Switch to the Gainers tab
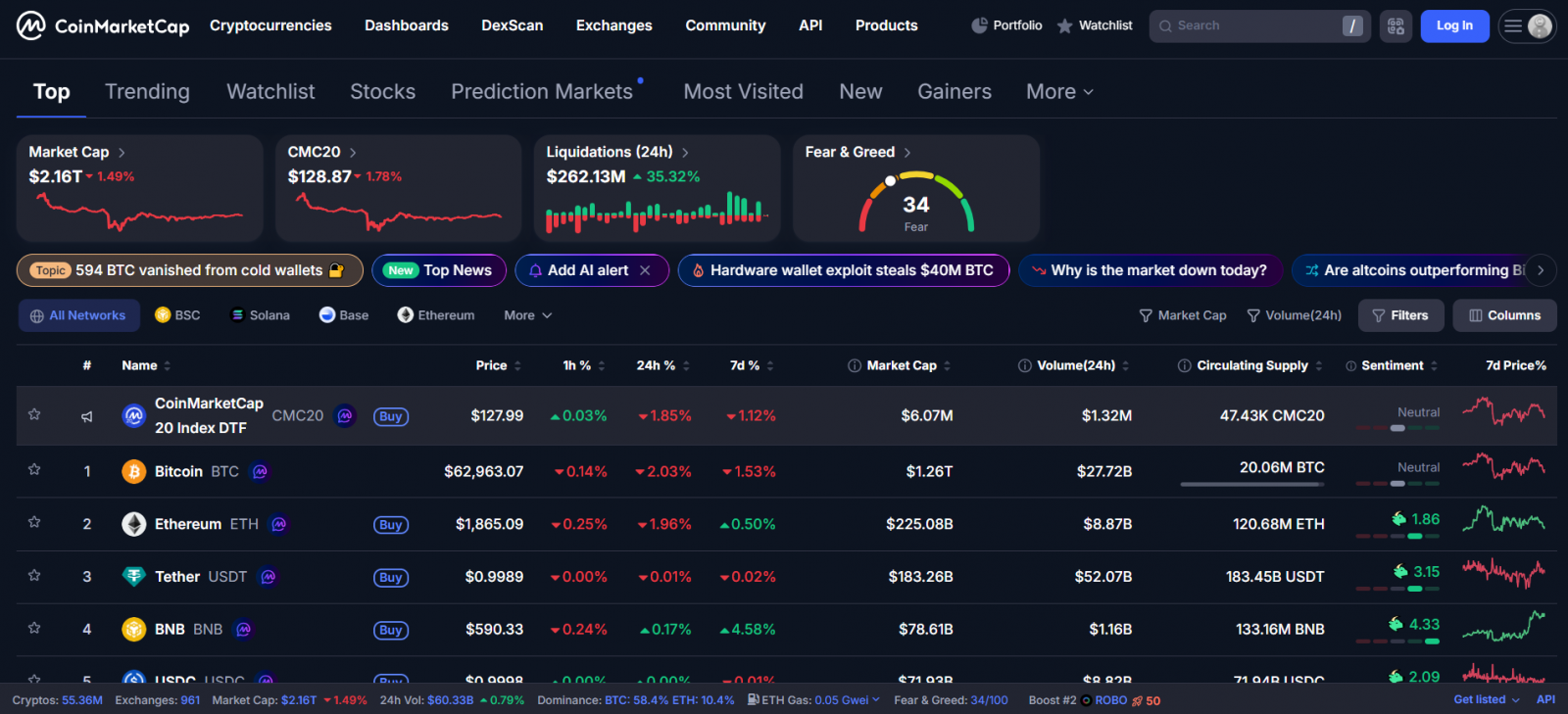1568x714 pixels. click(x=955, y=92)
